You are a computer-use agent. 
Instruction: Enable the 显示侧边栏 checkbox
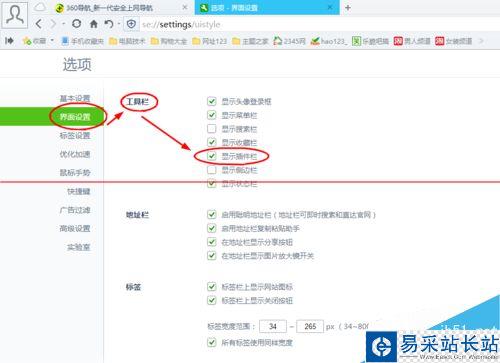point(212,170)
